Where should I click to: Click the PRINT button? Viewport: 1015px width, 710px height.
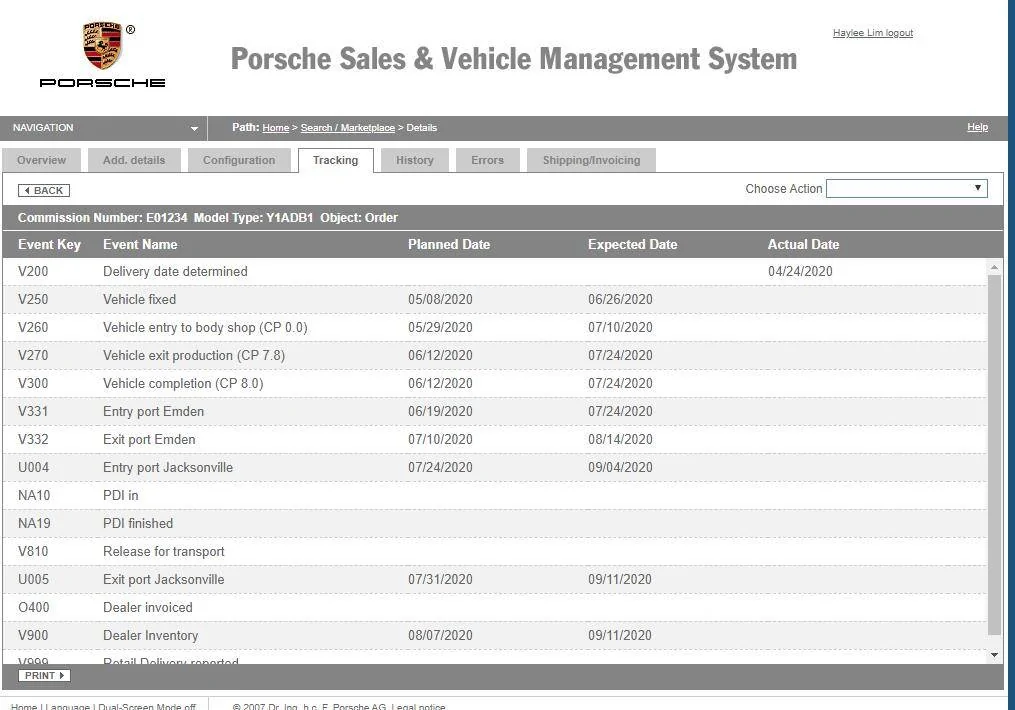coord(44,676)
